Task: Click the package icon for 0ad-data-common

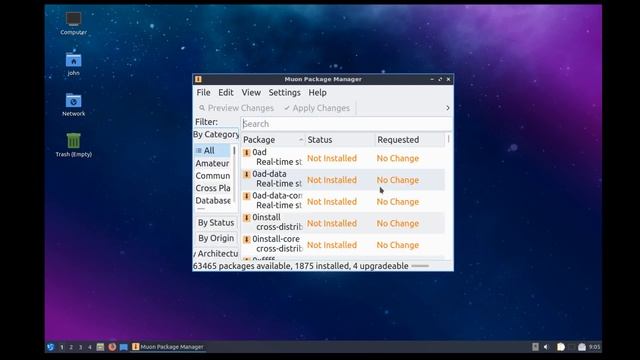Action: tap(247, 196)
